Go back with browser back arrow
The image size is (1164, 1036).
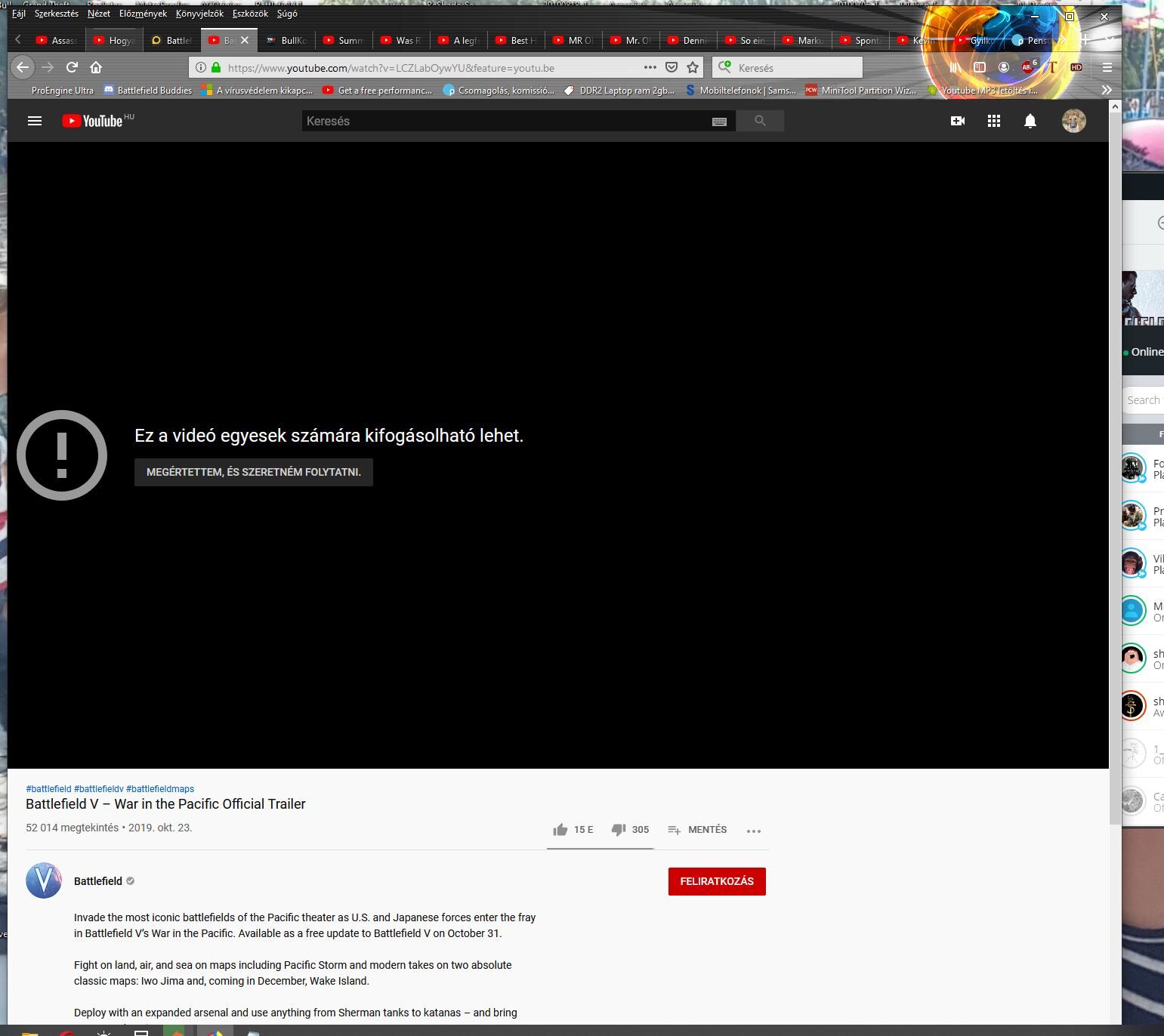tap(23, 67)
